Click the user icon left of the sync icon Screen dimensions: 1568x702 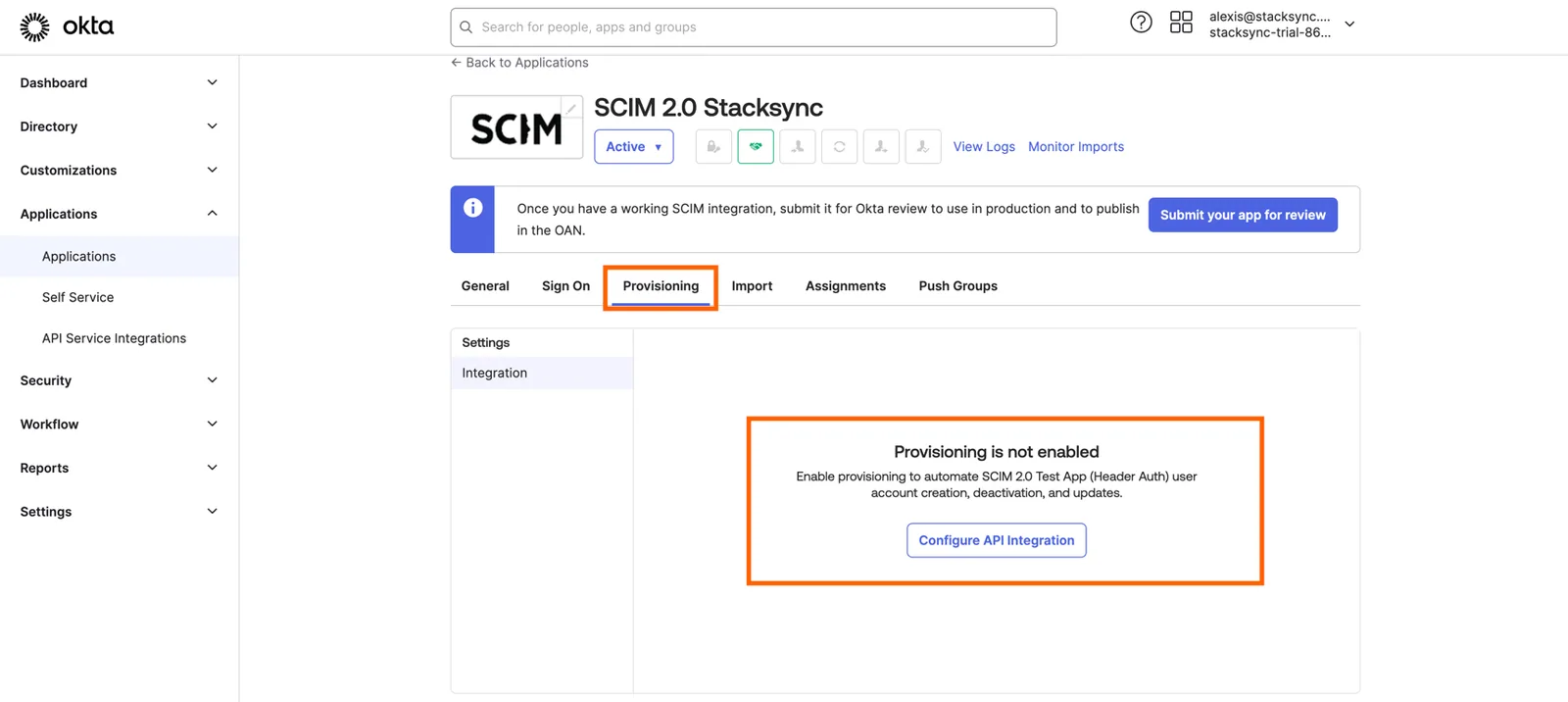tap(798, 147)
